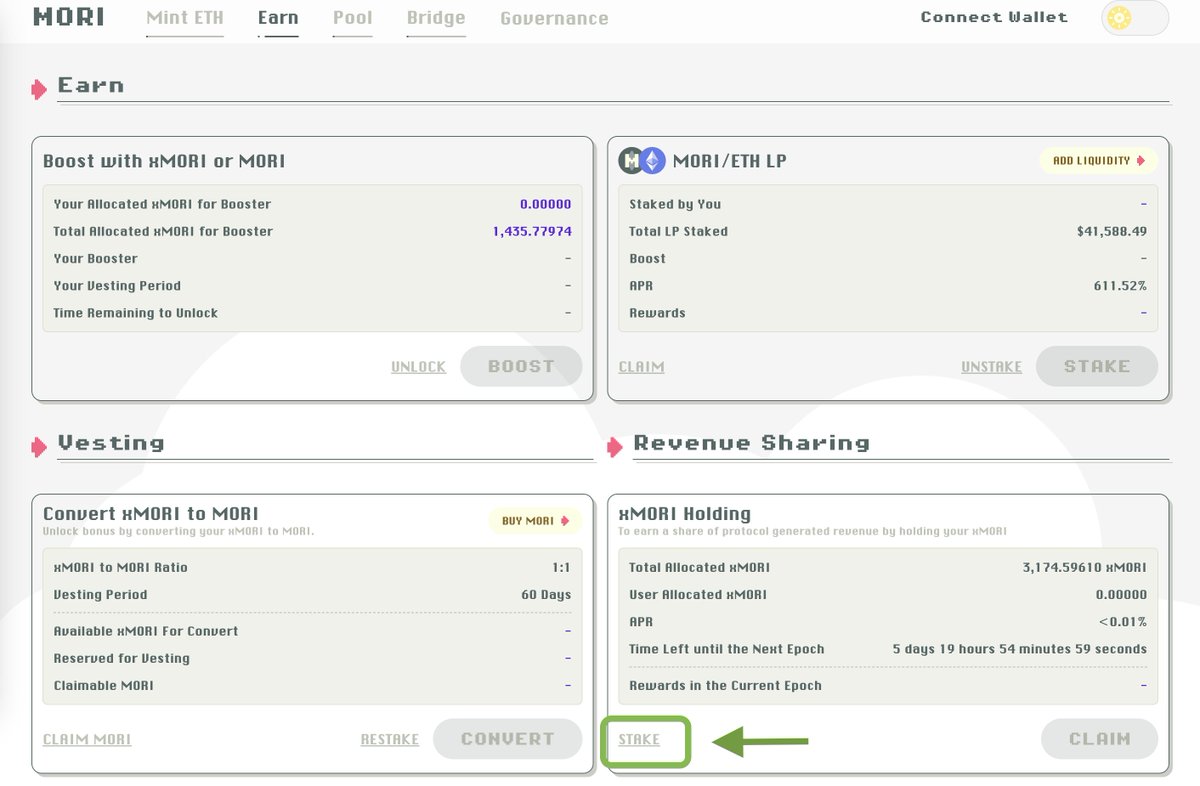Click the CONVERT button
Image resolution: width=1200 pixels, height=786 pixels.
point(507,739)
